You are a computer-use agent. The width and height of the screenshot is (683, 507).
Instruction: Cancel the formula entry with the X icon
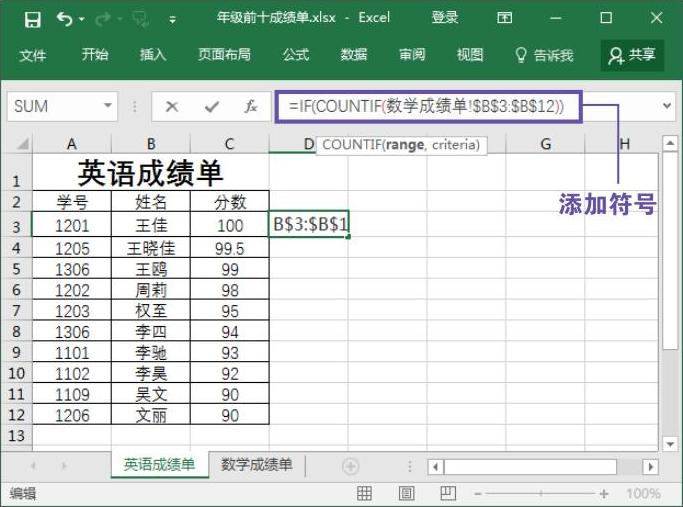[x=172, y=106]
